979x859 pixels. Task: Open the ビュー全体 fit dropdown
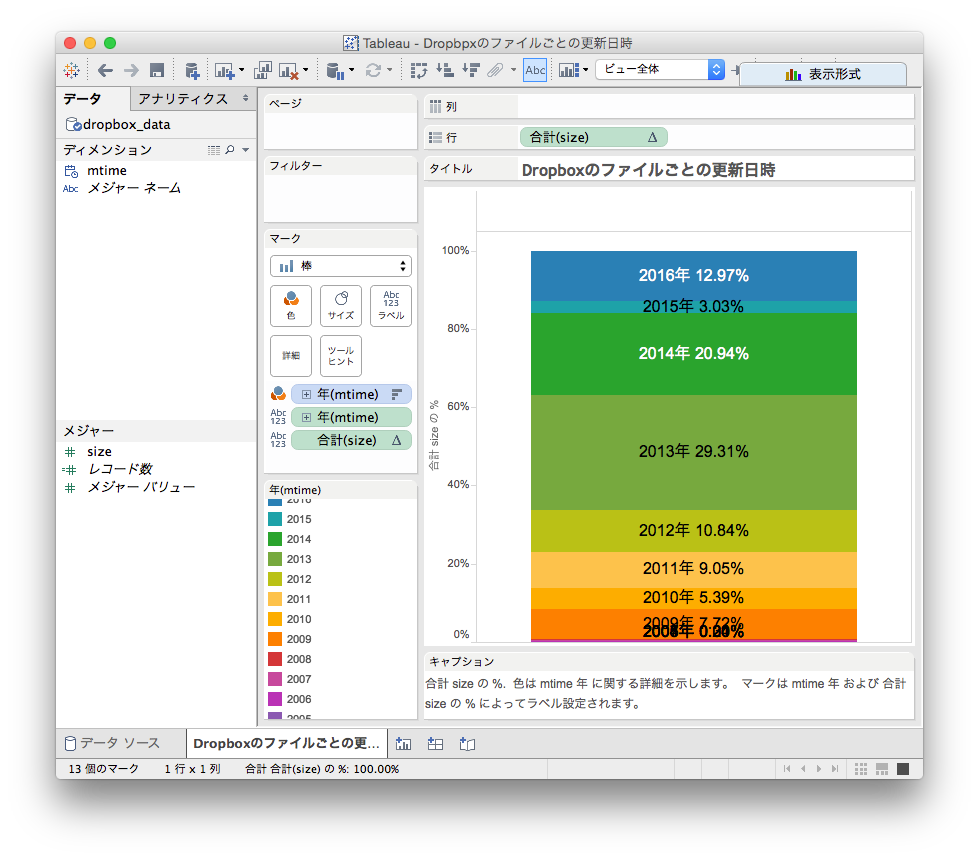659,69
